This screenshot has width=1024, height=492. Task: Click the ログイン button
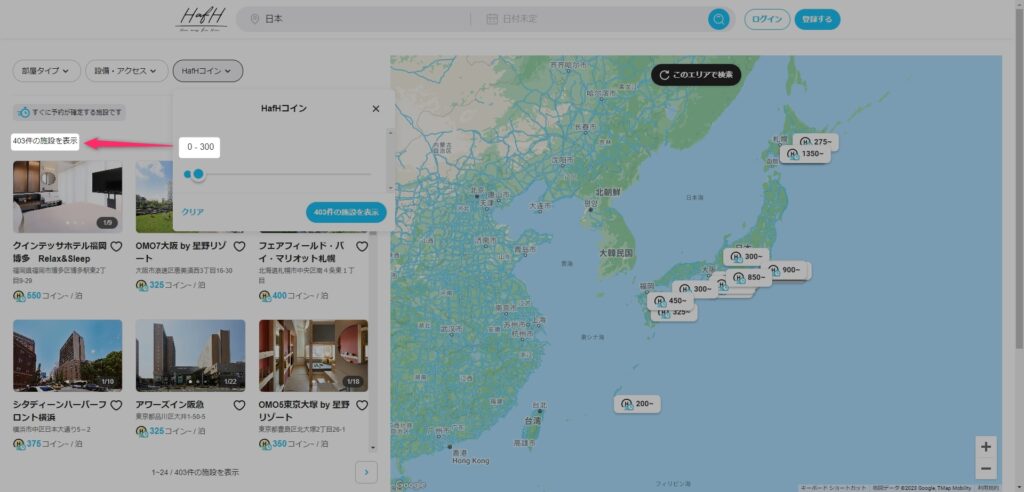click(767, 19)
